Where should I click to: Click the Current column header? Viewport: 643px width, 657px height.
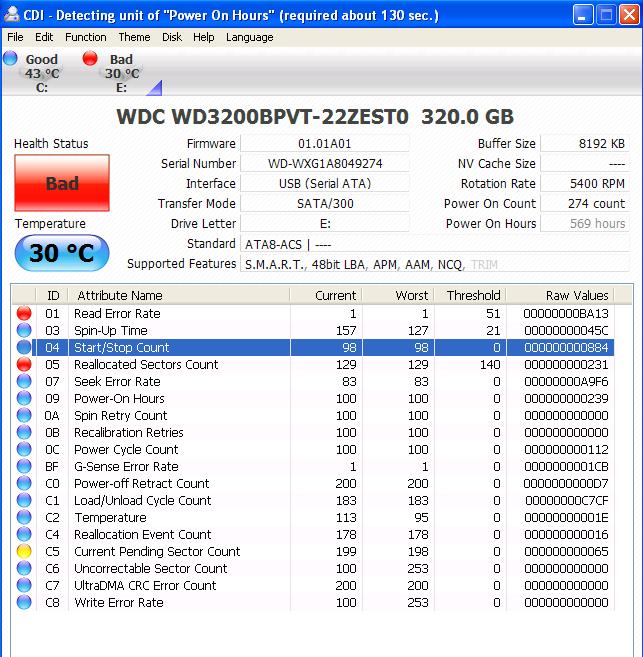pos(326,295)
